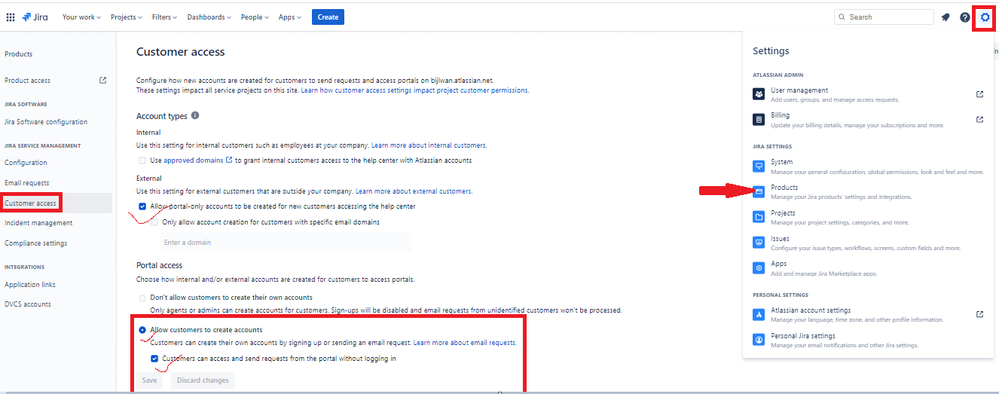Screen dimensions: 999x394
Task: Check only allow specific email domains
Action: coord(155,223)
